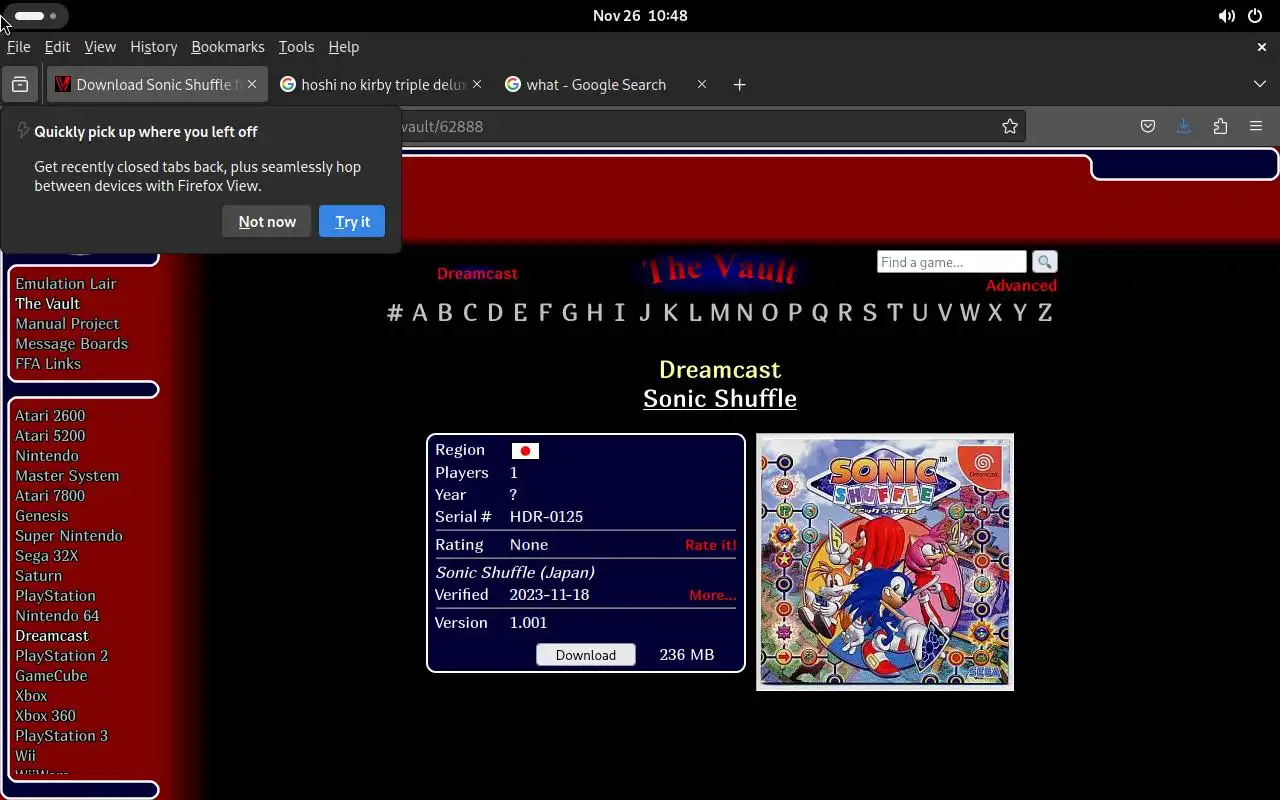The width and height of the screenshot is (1280, 800).
Task: Open the Firefox View icon
Action: point(20,85)
